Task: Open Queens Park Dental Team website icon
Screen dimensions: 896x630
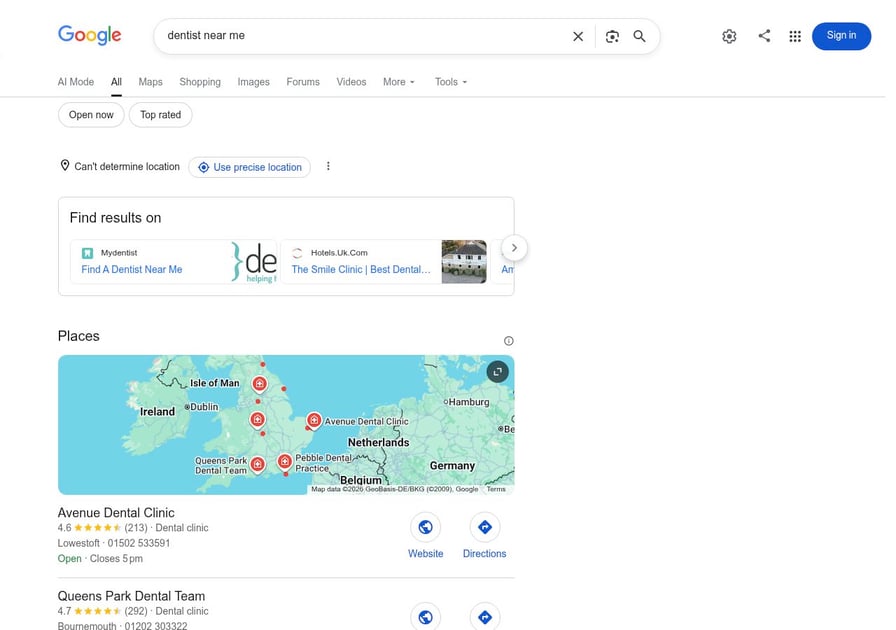Action: tap(425, 617)
